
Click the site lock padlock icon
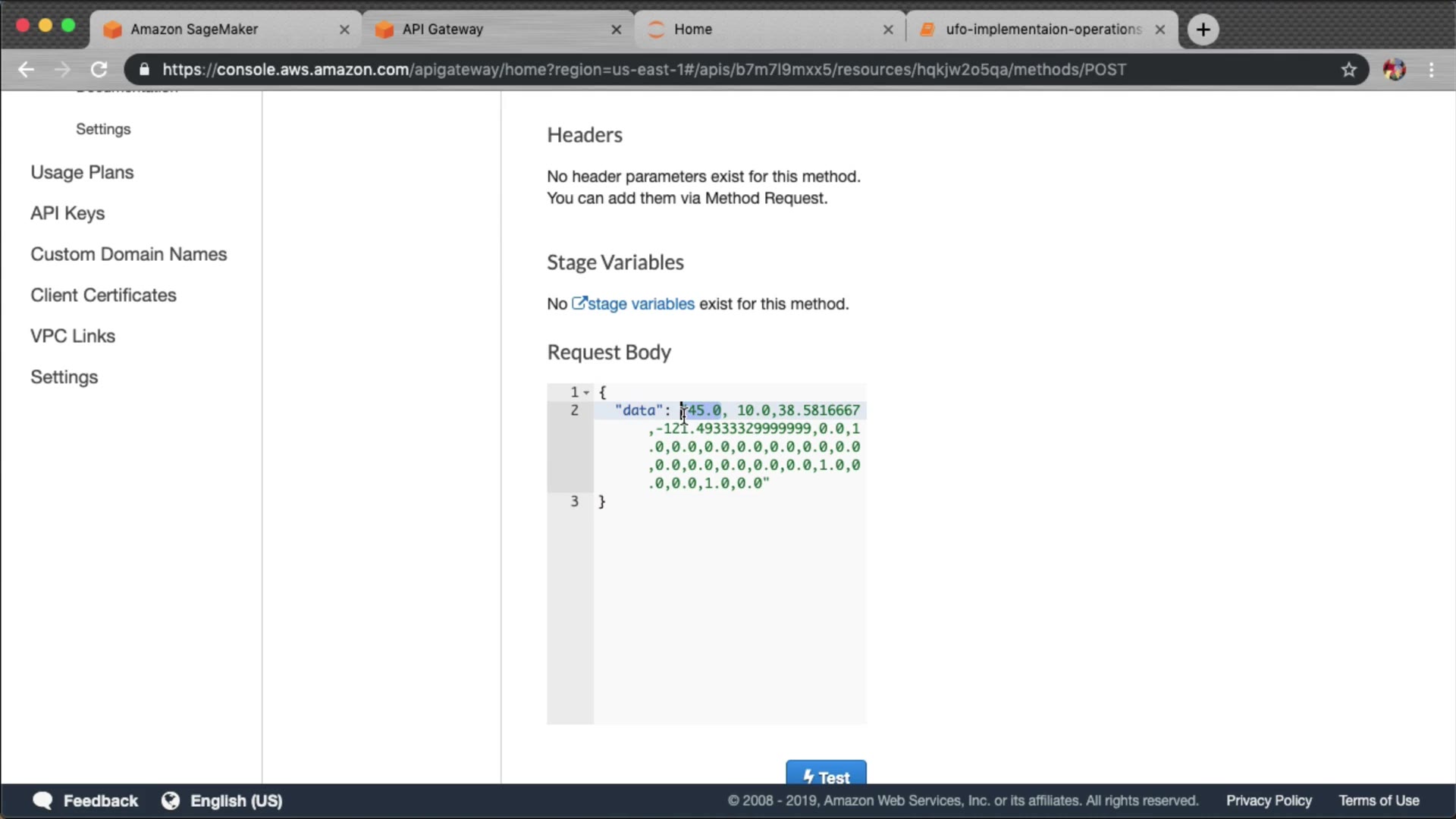145,70
